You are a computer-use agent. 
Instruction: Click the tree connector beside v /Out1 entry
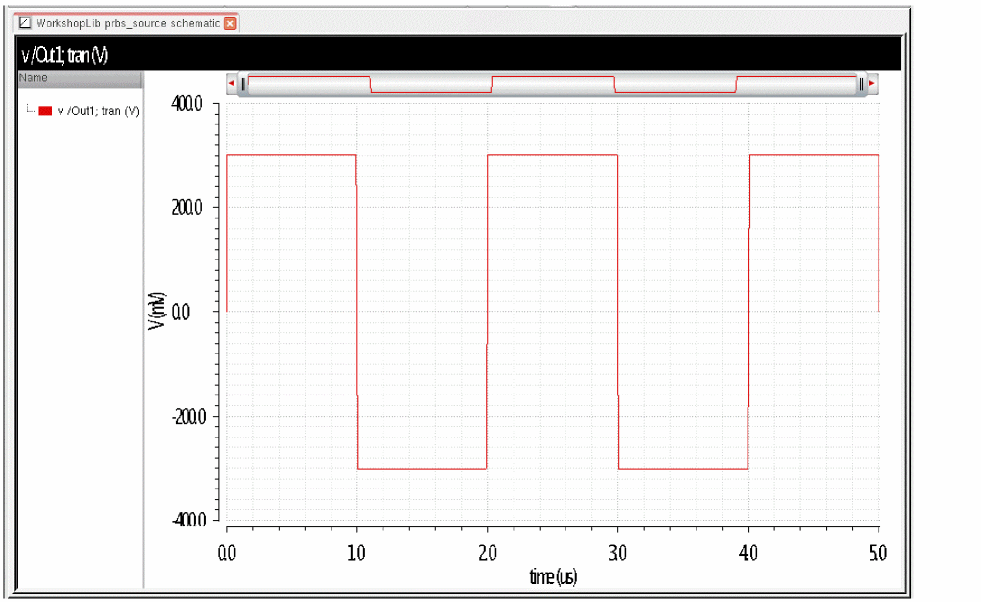point(30,110)
